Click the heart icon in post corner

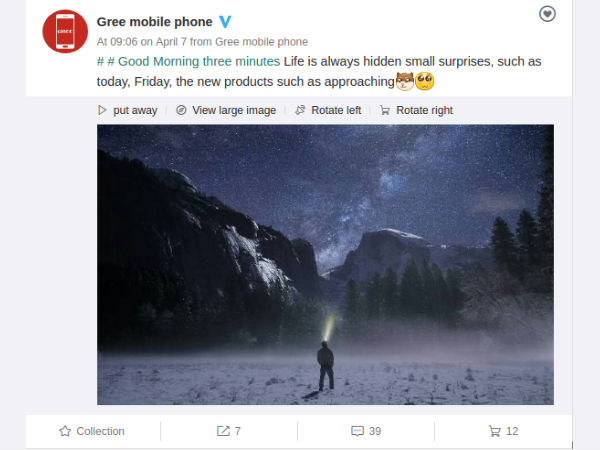[547, 14]
